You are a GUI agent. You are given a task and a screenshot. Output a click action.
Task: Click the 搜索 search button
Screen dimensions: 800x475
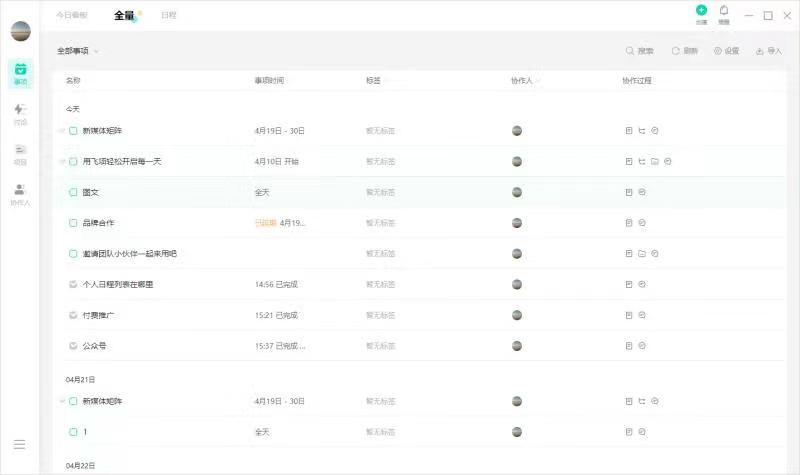click(x=639, y=51)
